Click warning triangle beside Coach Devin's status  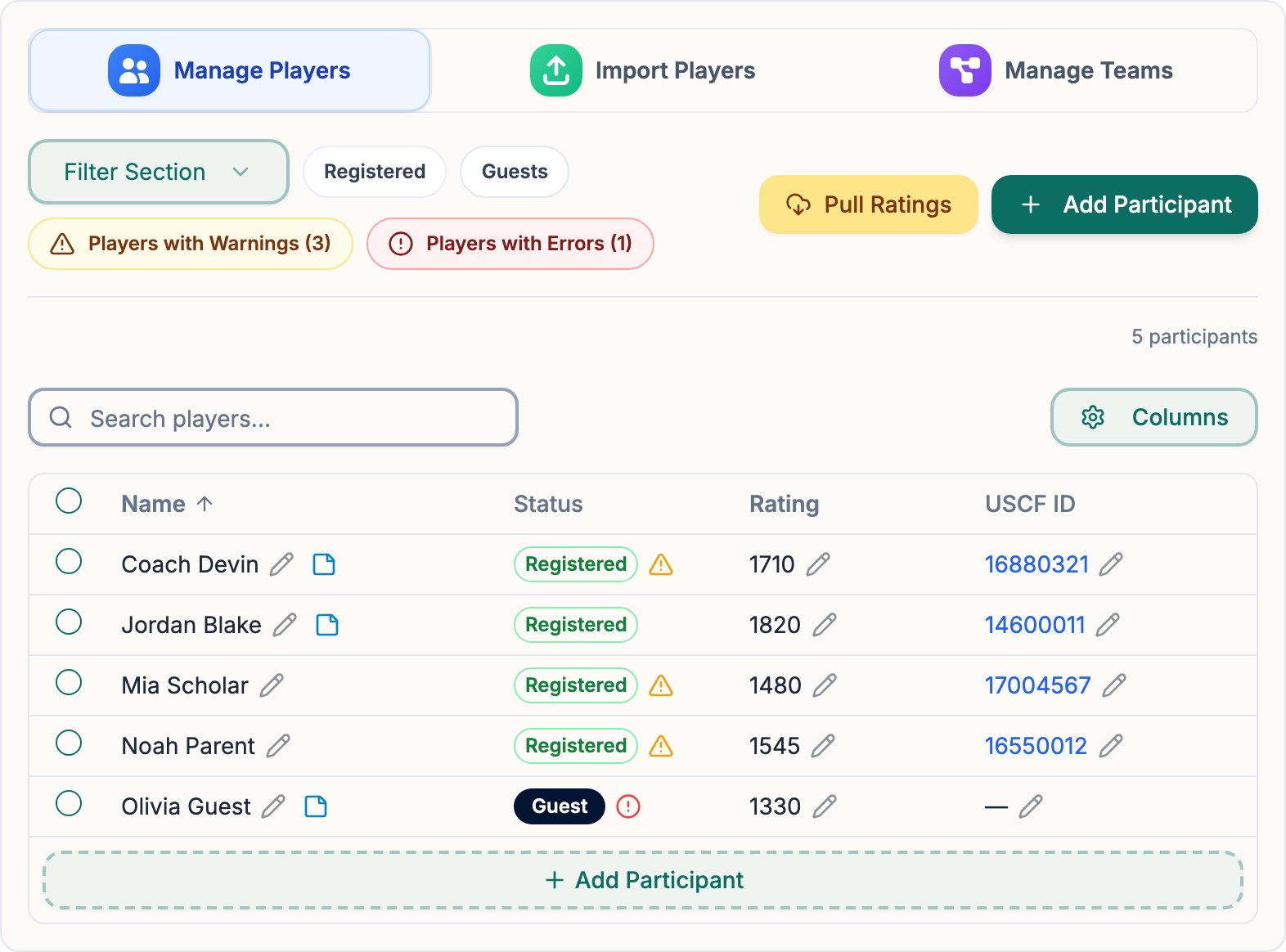tap(661, 564)
